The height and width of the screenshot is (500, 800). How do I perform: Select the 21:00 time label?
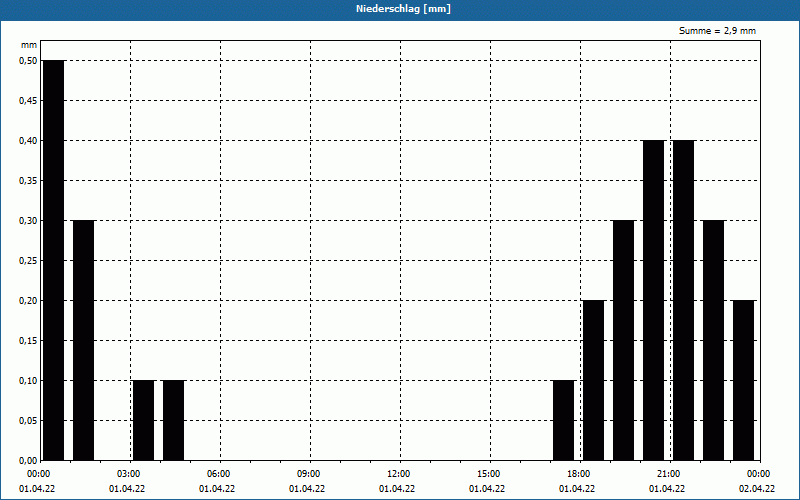coord(669,474)
